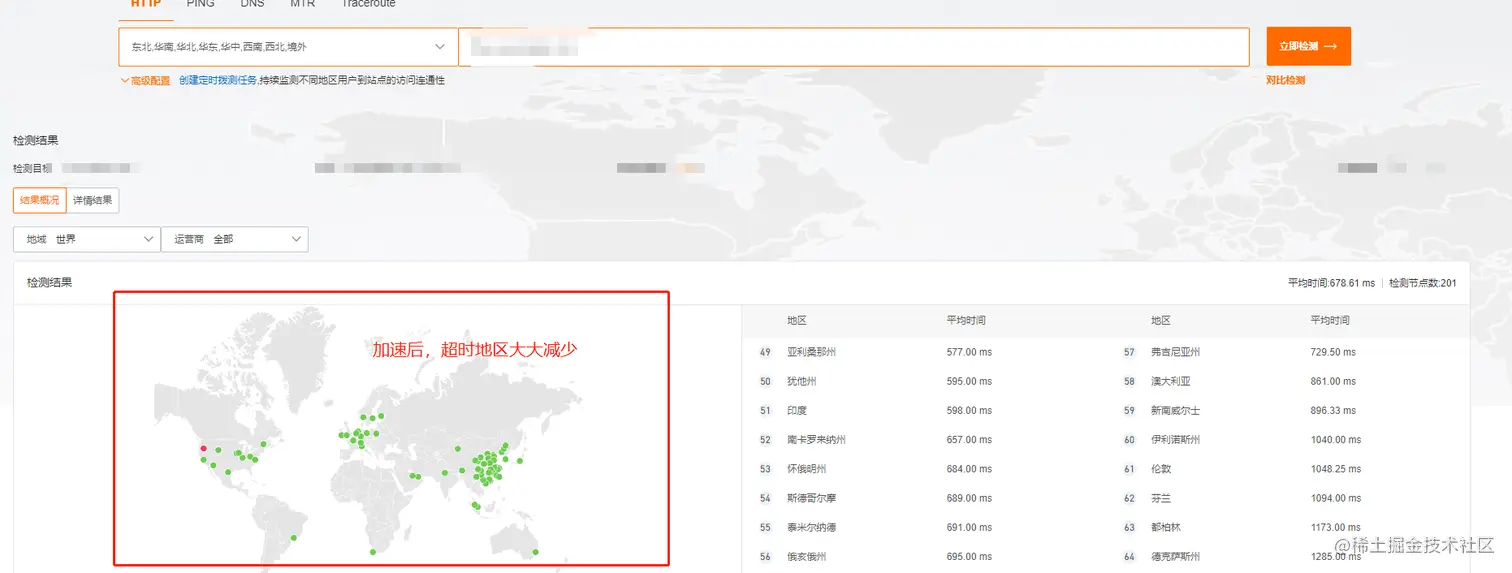Click the 729.50 ms average time value
This screenshot has height=573, width=1512.
click(1333, 352)
